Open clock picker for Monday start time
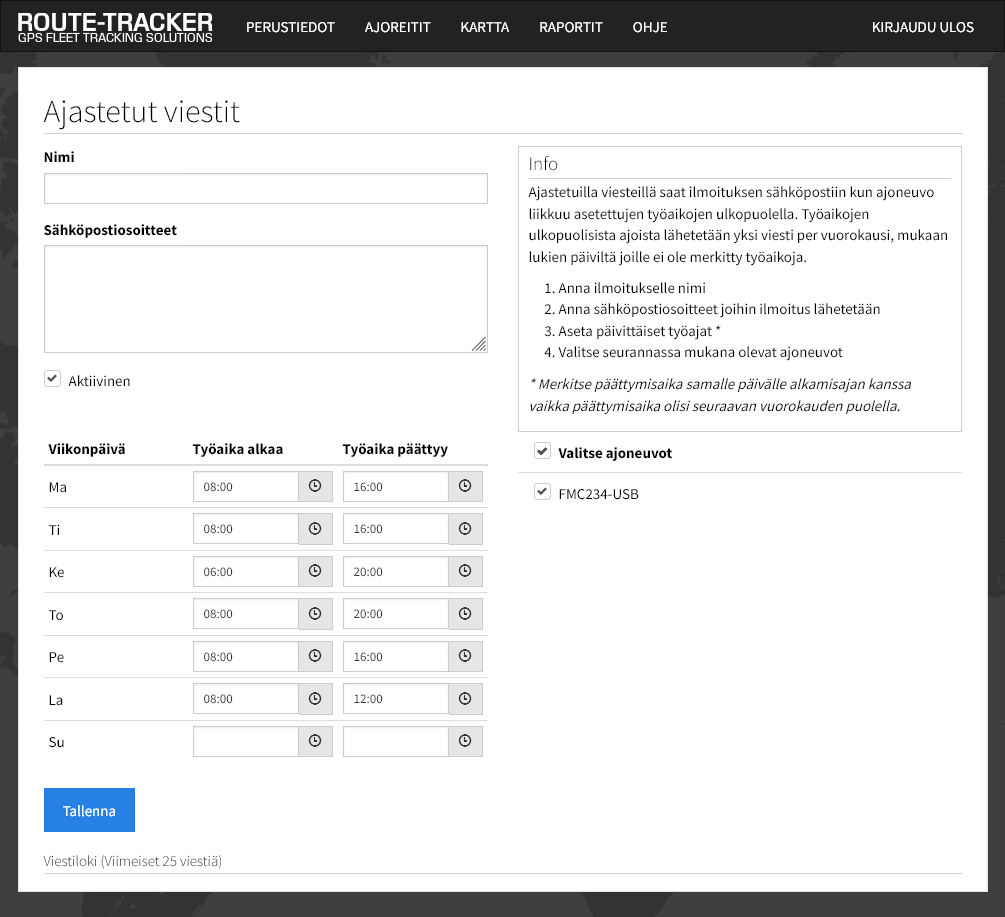 pyautogui.click(x=315, y=487)
